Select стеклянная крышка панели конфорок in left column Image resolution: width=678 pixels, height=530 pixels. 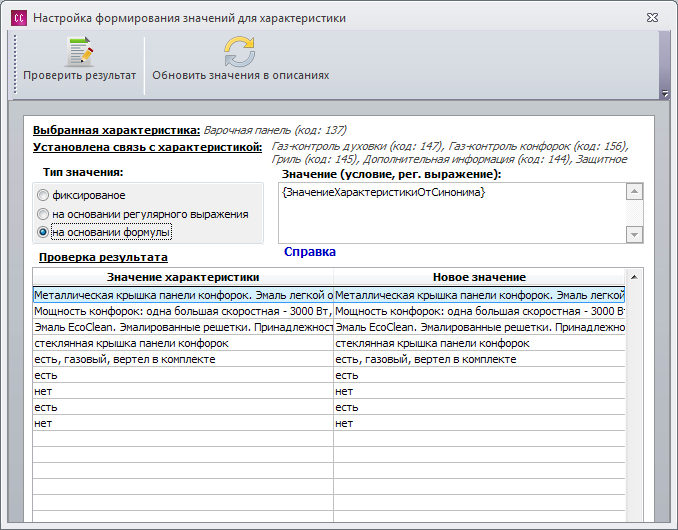(183, 343)
